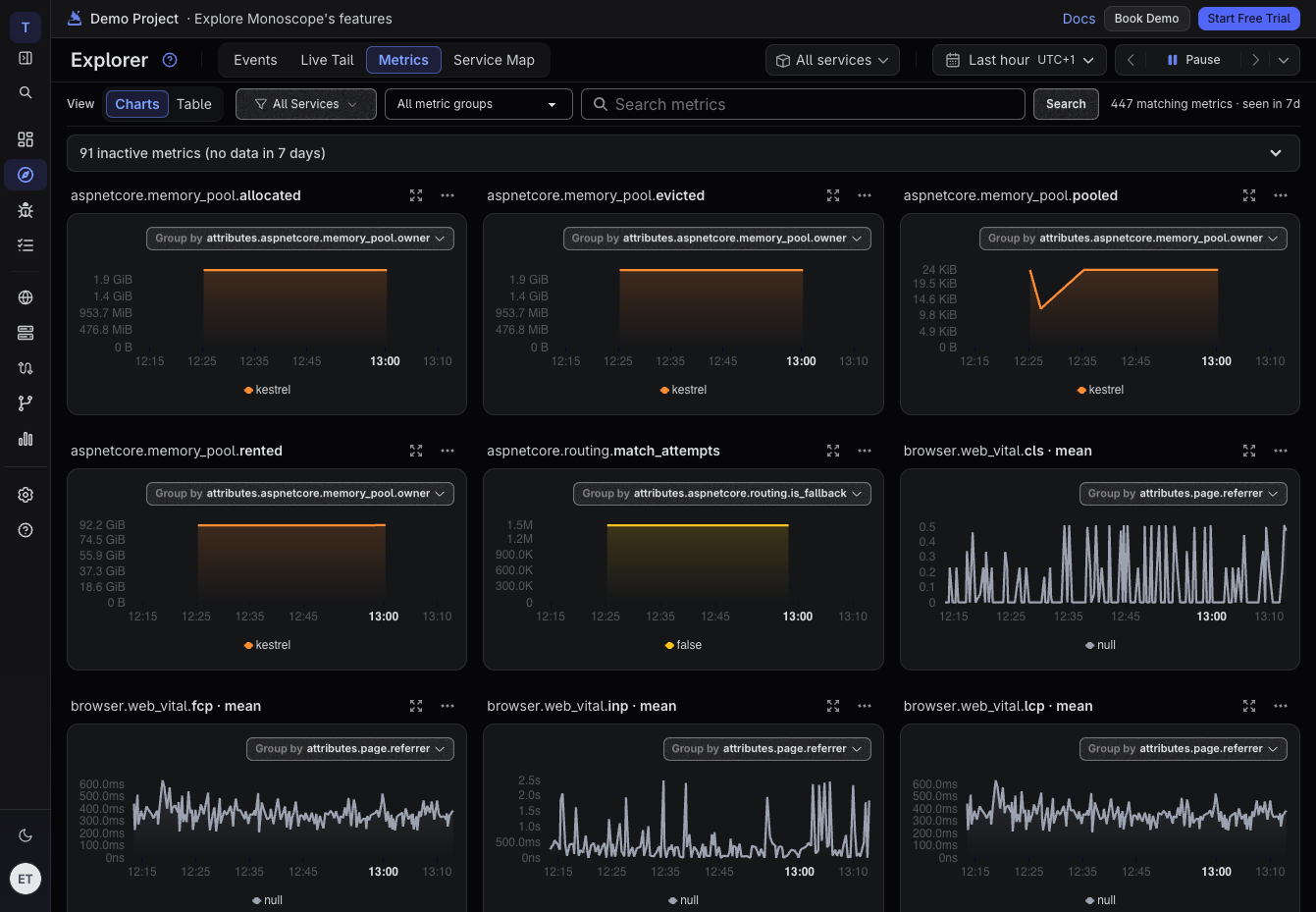Open more options for routing.match_attempts chart
Viewport: 1316px width, 912px height.
tap(865, 451)
